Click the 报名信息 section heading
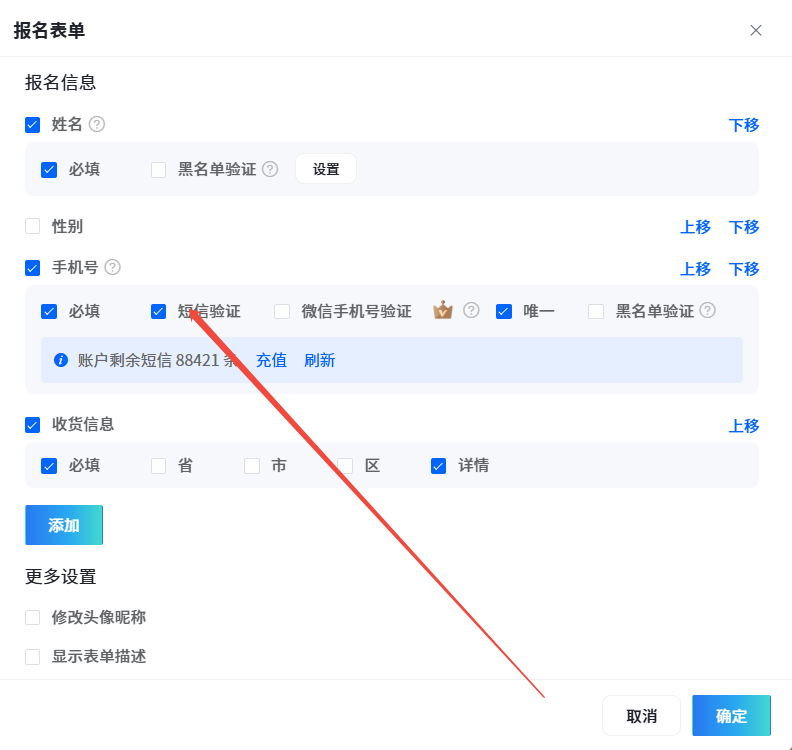Screen dimensions: 792x750 pyautogui.click(x=61, y=82)
